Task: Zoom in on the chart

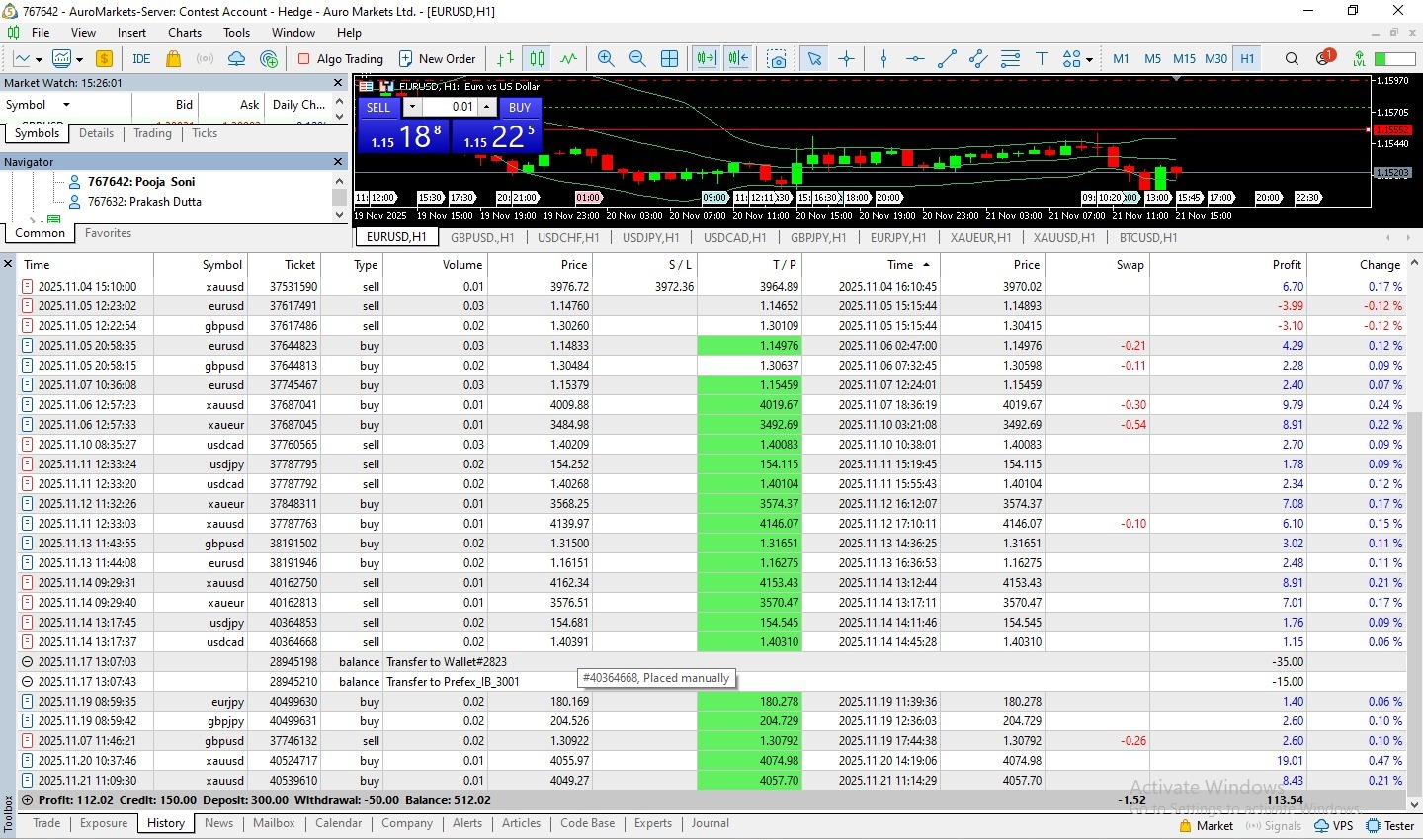Action: (x=606, y=59)
